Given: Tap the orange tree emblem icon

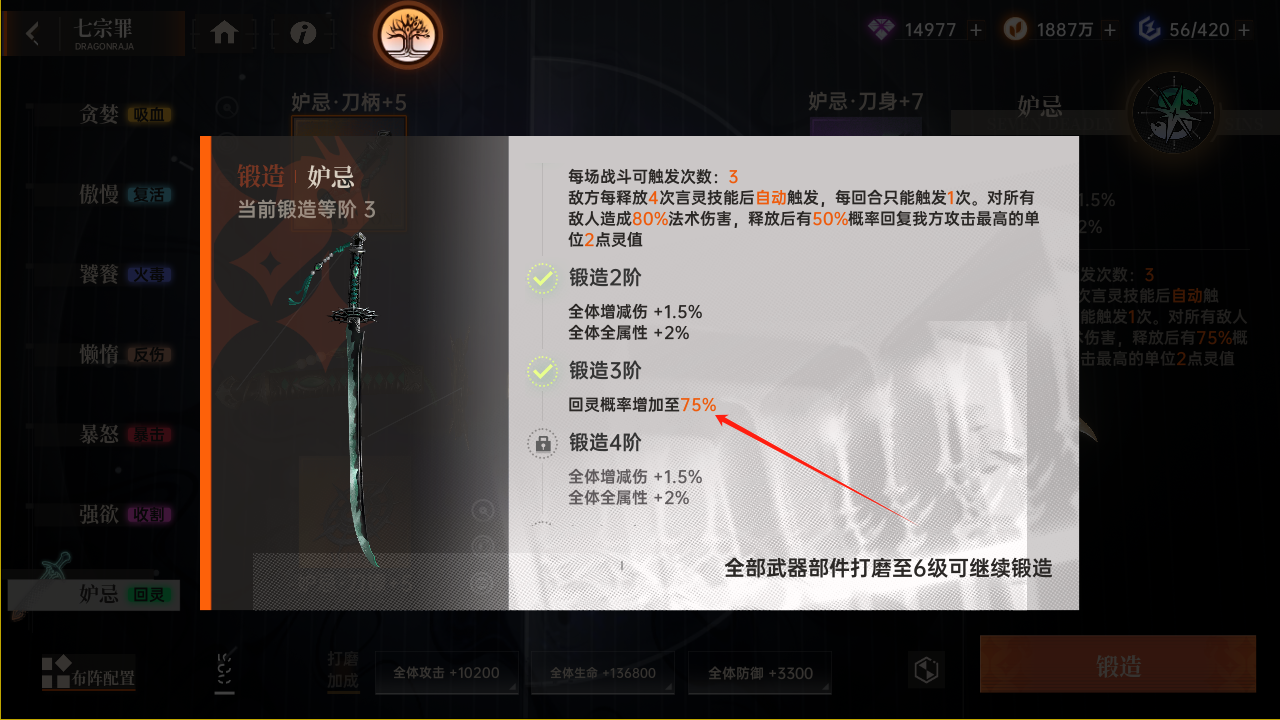Looking at the screenshot, I should (x=408, y=35).
